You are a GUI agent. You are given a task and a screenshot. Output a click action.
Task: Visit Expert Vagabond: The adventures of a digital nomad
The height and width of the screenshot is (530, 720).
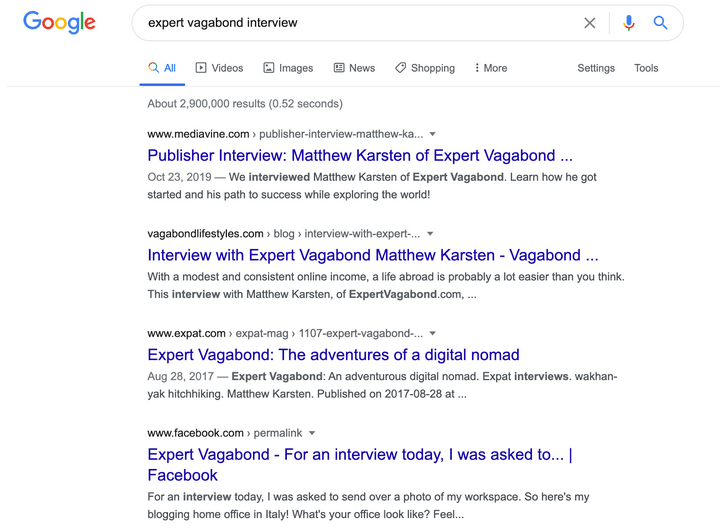click(333, 354)
